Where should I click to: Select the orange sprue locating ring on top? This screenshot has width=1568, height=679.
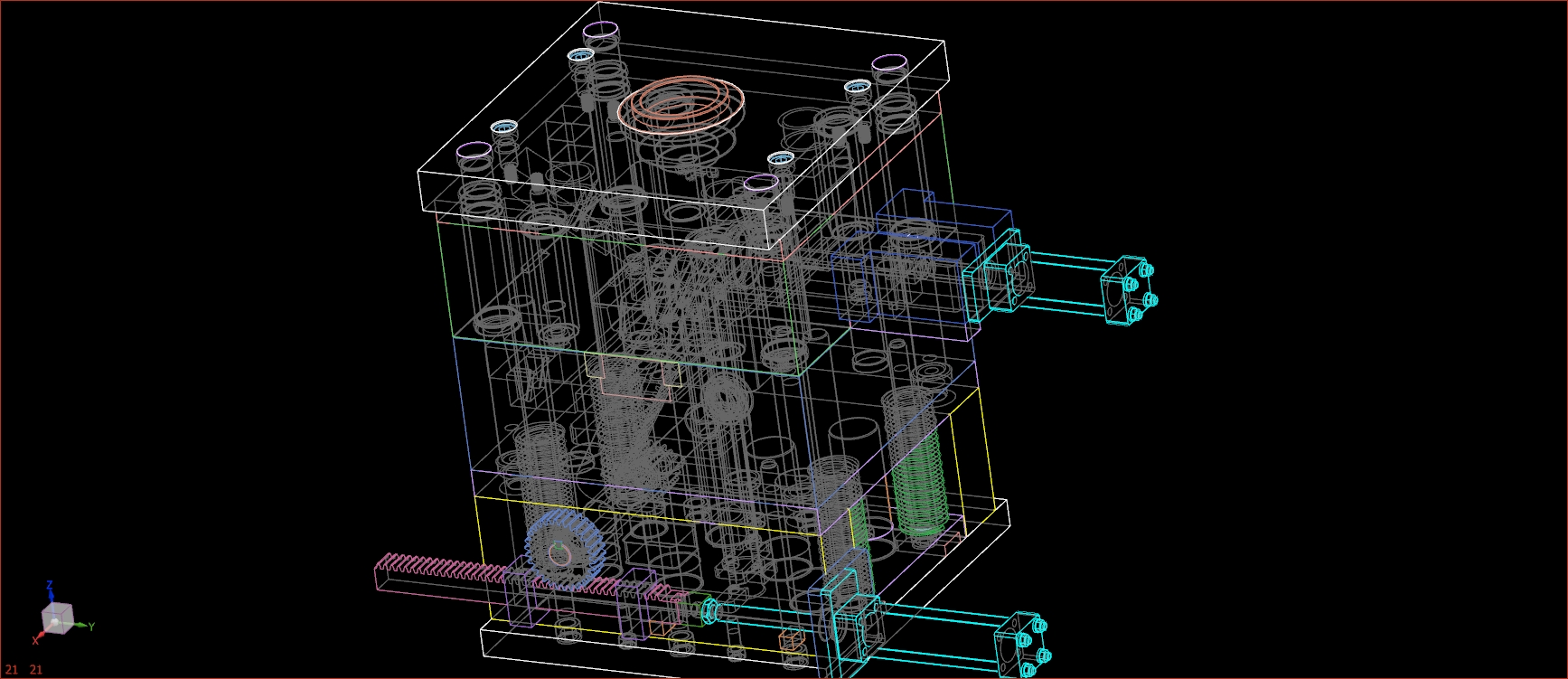point(682,105)
